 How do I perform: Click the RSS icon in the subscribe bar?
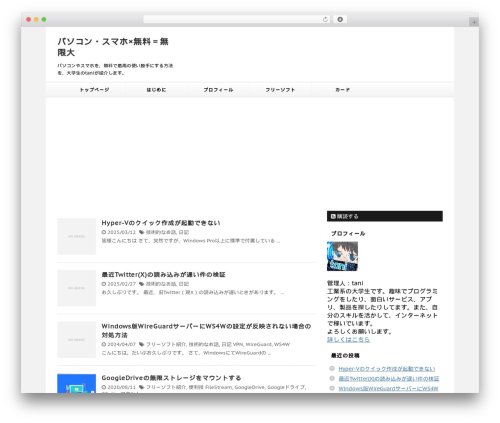333,216
